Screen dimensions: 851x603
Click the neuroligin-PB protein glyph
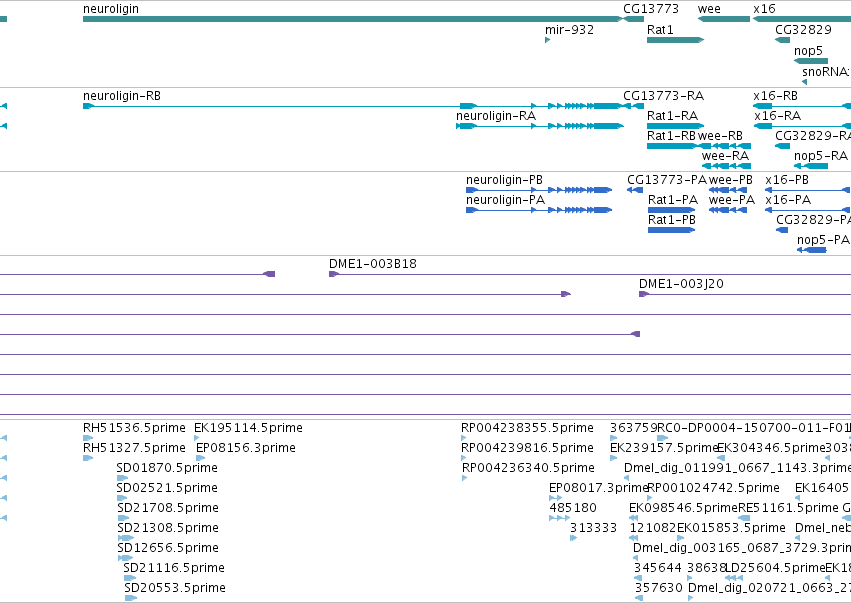539,190
